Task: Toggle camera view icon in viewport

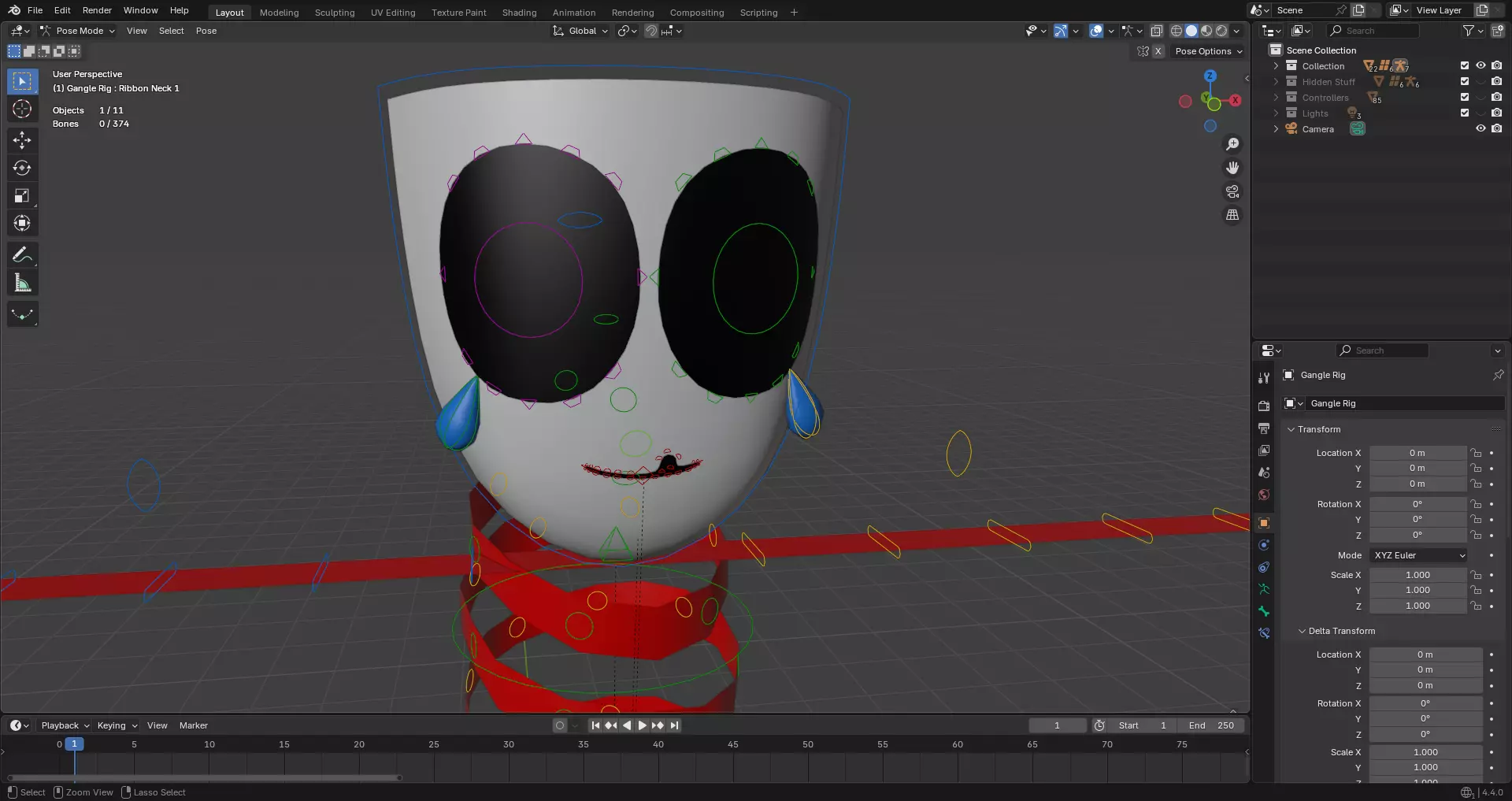Action: coord(1232,191)
